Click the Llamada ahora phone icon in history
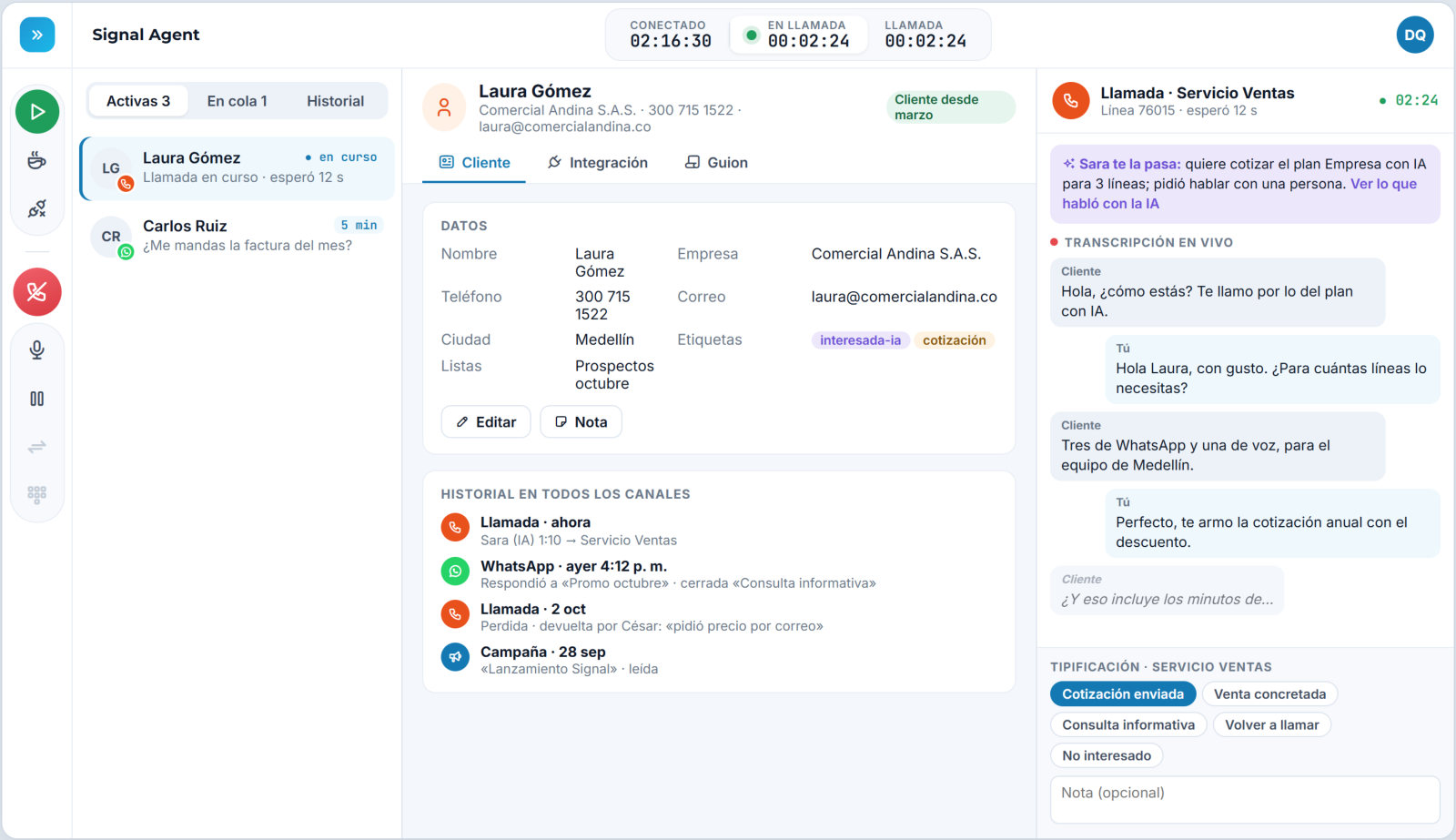1456x840 pixels. click(455, 528)
